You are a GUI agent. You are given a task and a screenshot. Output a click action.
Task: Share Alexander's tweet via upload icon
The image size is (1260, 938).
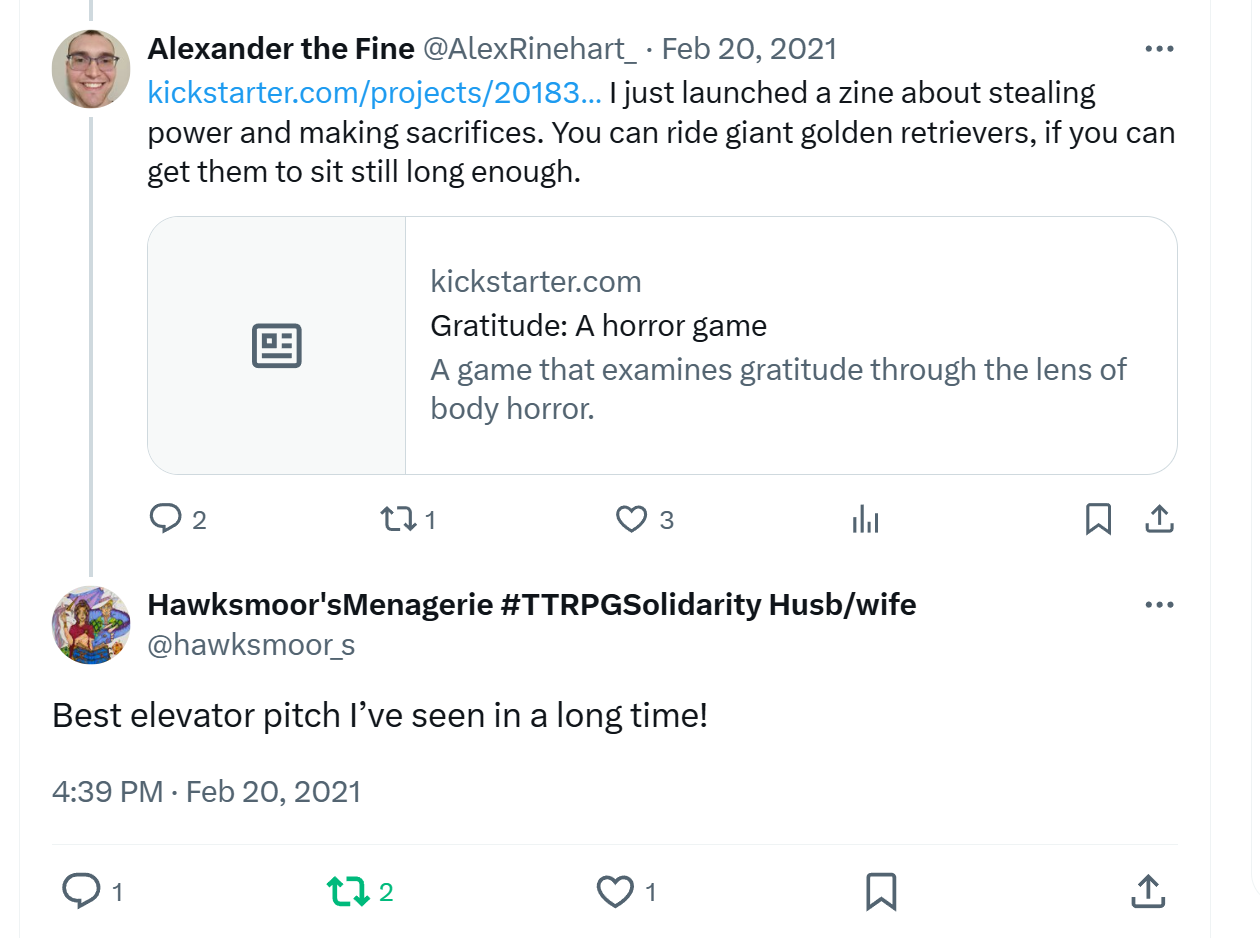tap(1159, 519)
